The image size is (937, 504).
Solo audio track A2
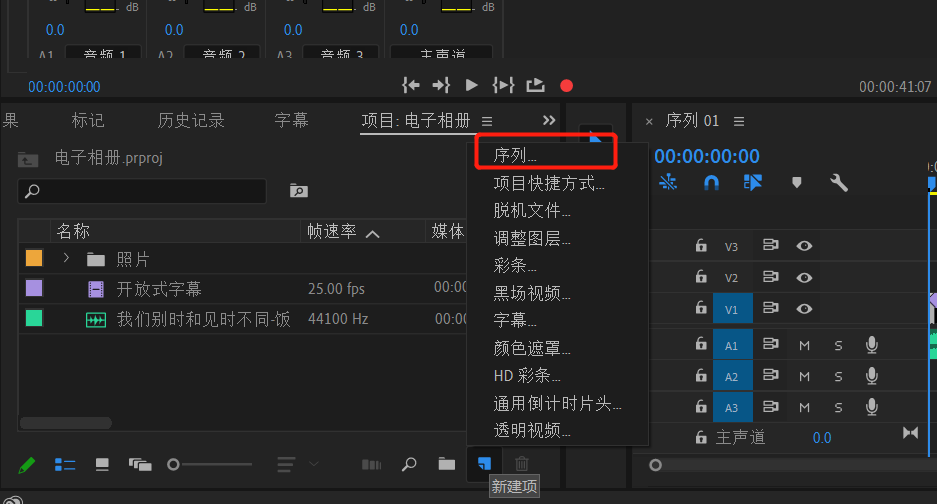pos(838,376)
